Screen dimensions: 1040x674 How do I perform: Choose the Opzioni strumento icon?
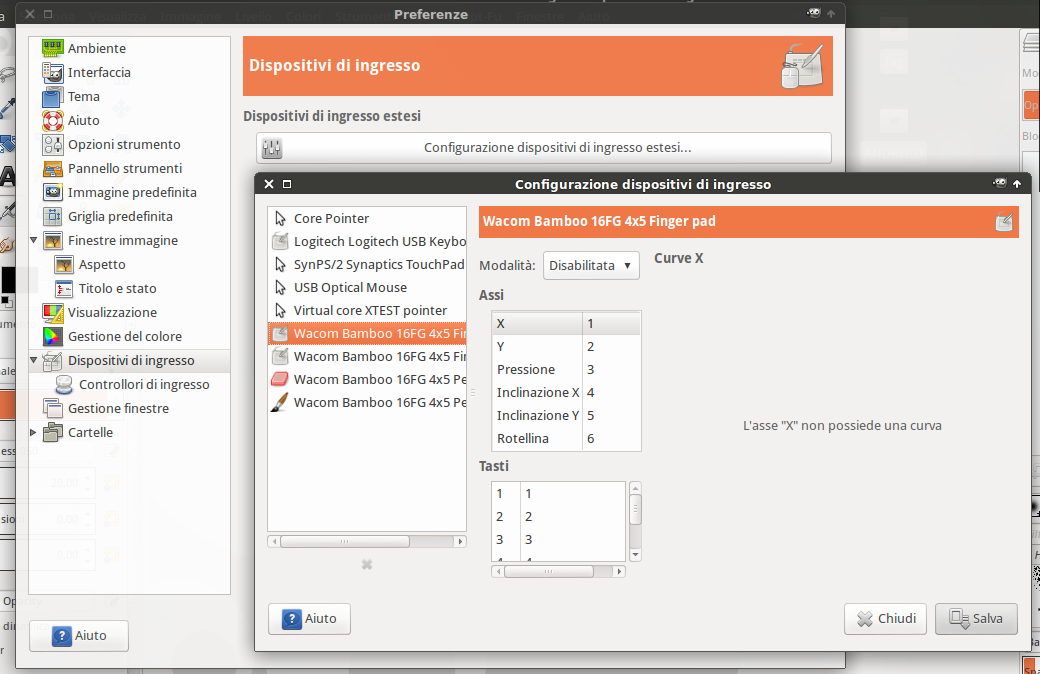pos(52,145)
